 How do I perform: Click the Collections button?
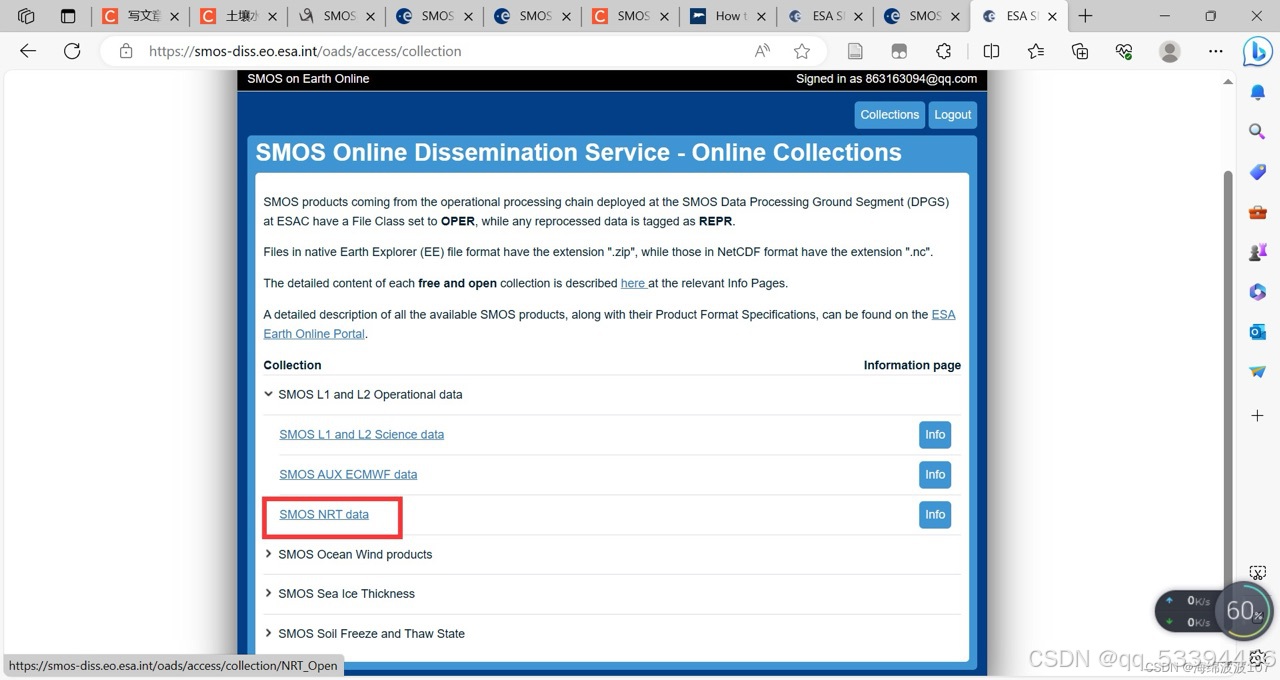point(889,115)
